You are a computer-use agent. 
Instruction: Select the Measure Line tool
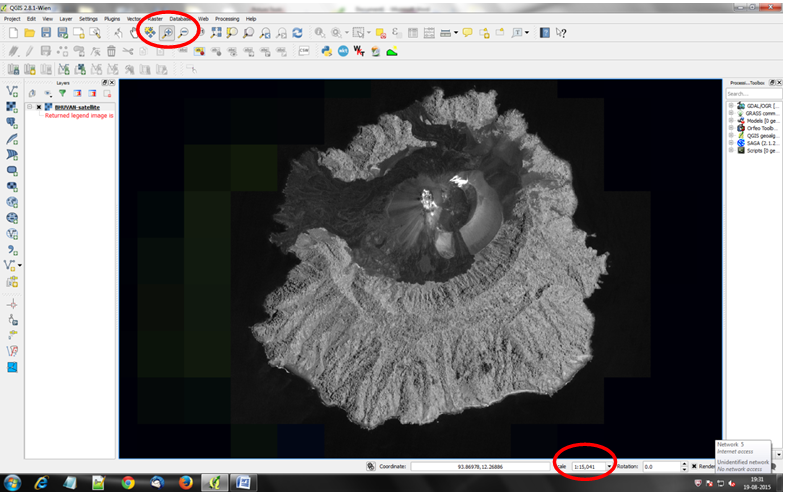[x=445, y=33]
